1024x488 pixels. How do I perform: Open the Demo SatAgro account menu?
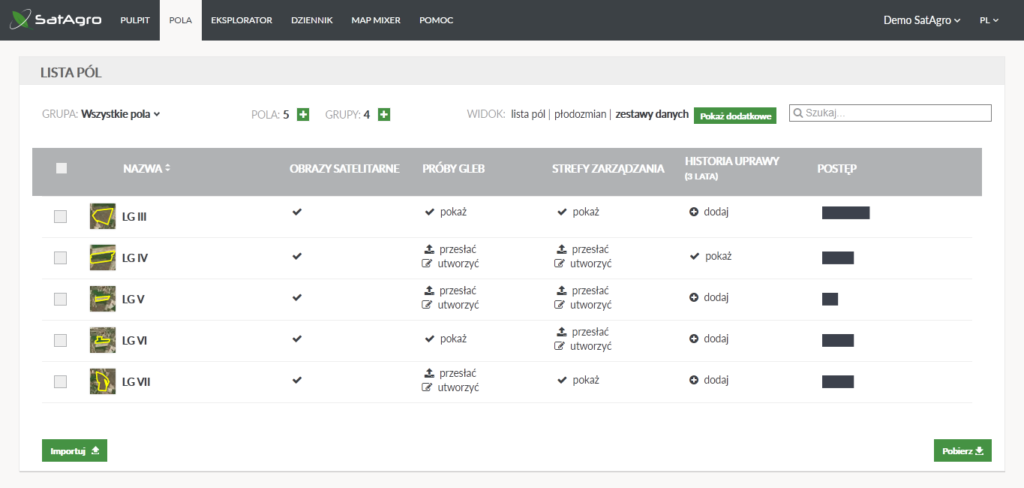point(921,20)
